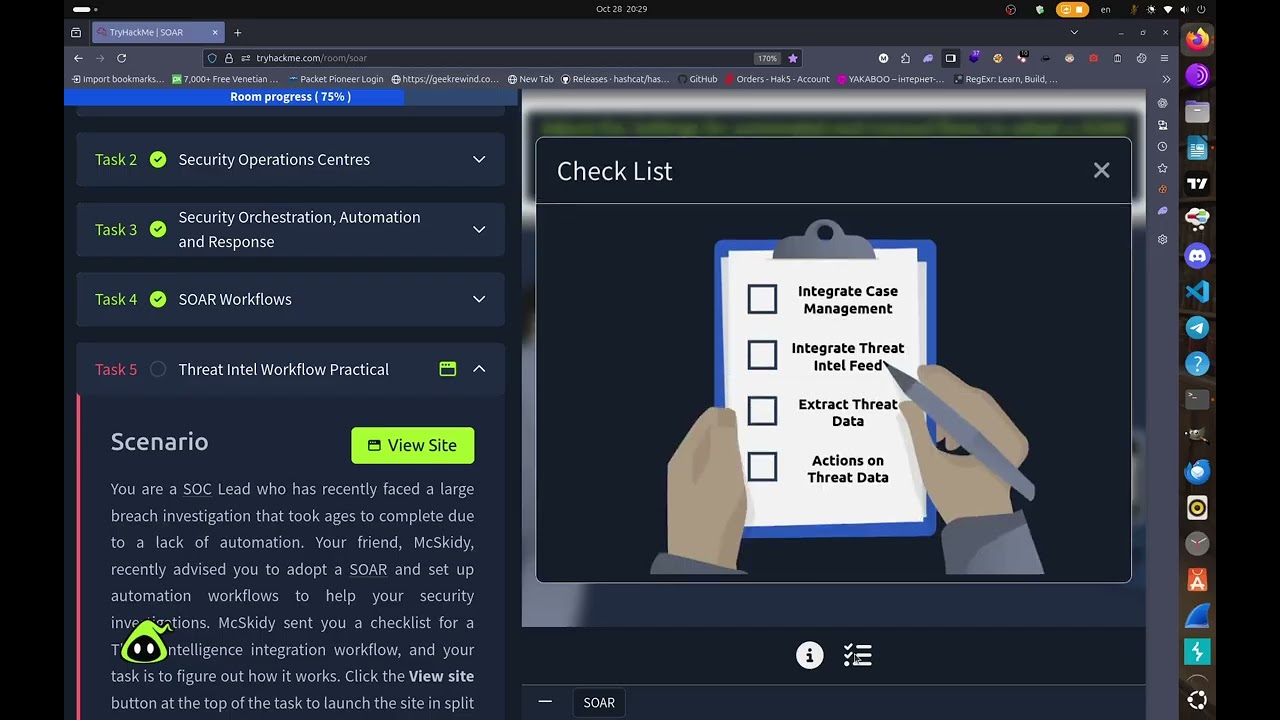Open Discord from the dock
This screenshot has width=1280, height=720.
point(1197,256)
